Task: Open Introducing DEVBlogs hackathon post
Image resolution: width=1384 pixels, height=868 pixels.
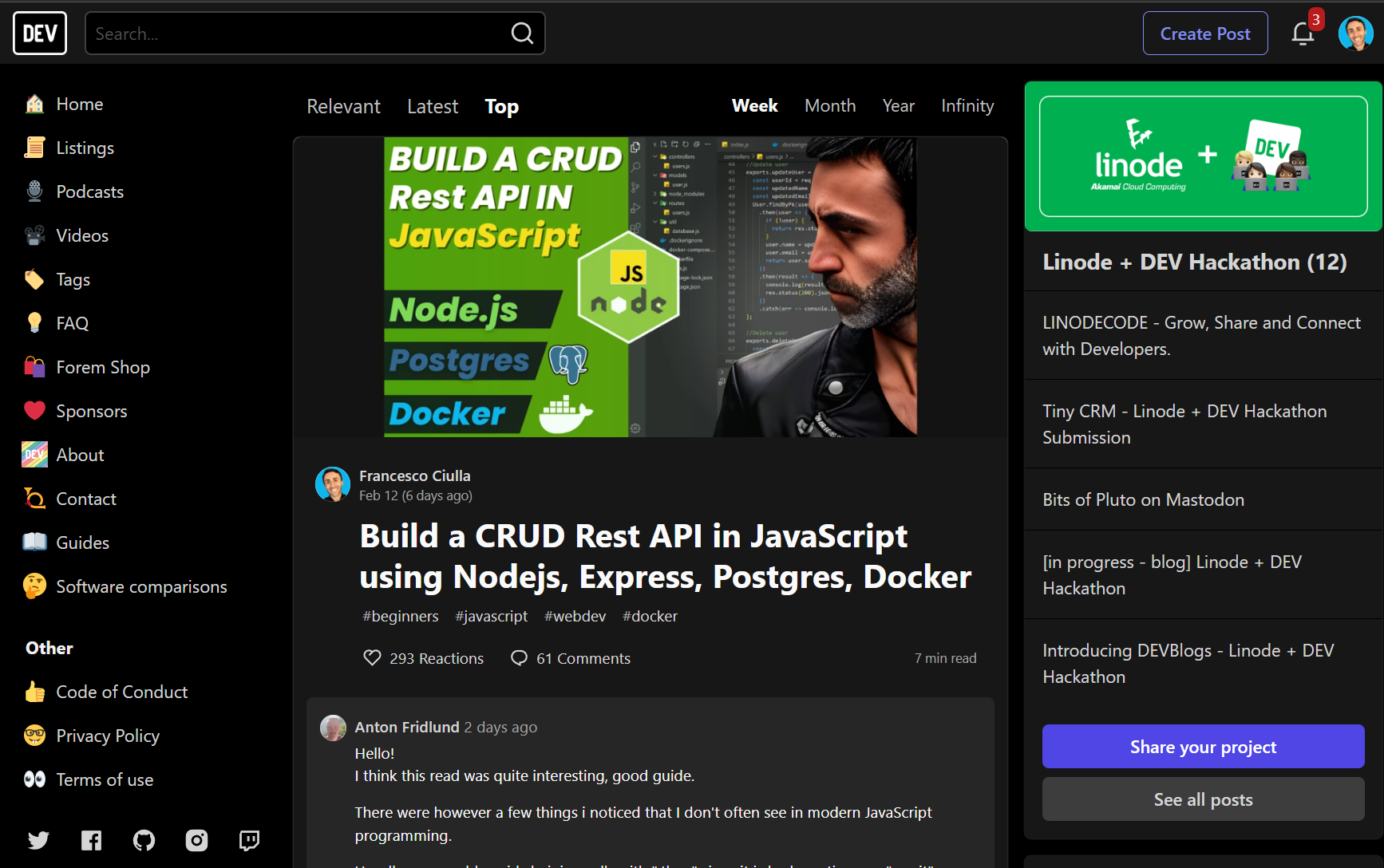Action: pos(1203,663)
